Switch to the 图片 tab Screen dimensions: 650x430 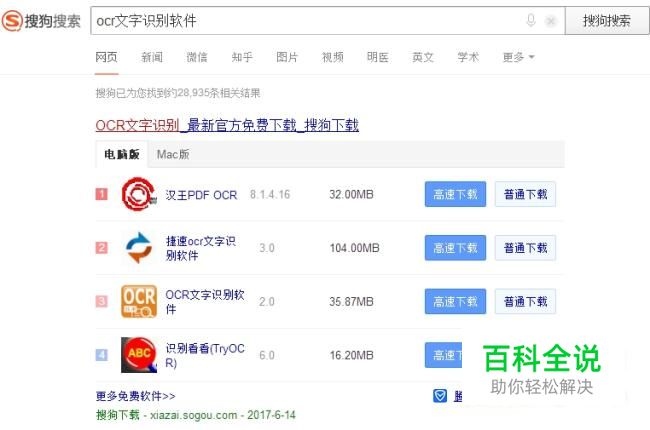pos(287,57)
